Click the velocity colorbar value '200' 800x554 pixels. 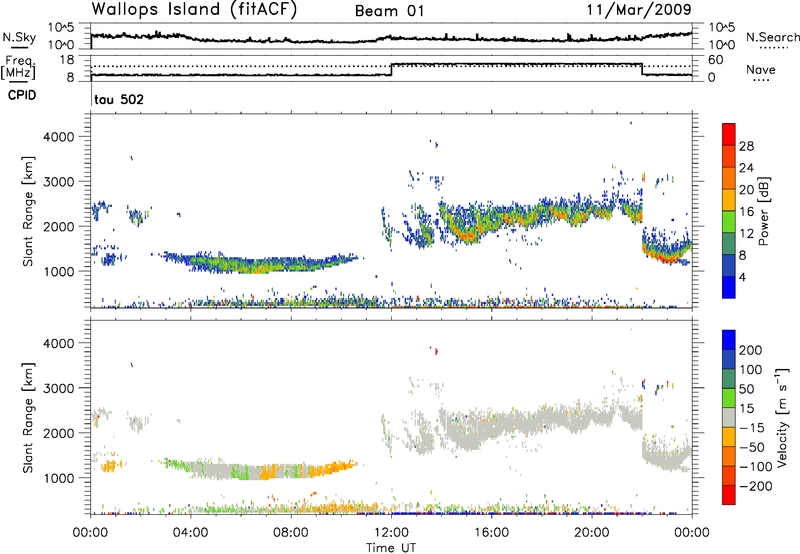pyautogui.click(x=751, y=350)
